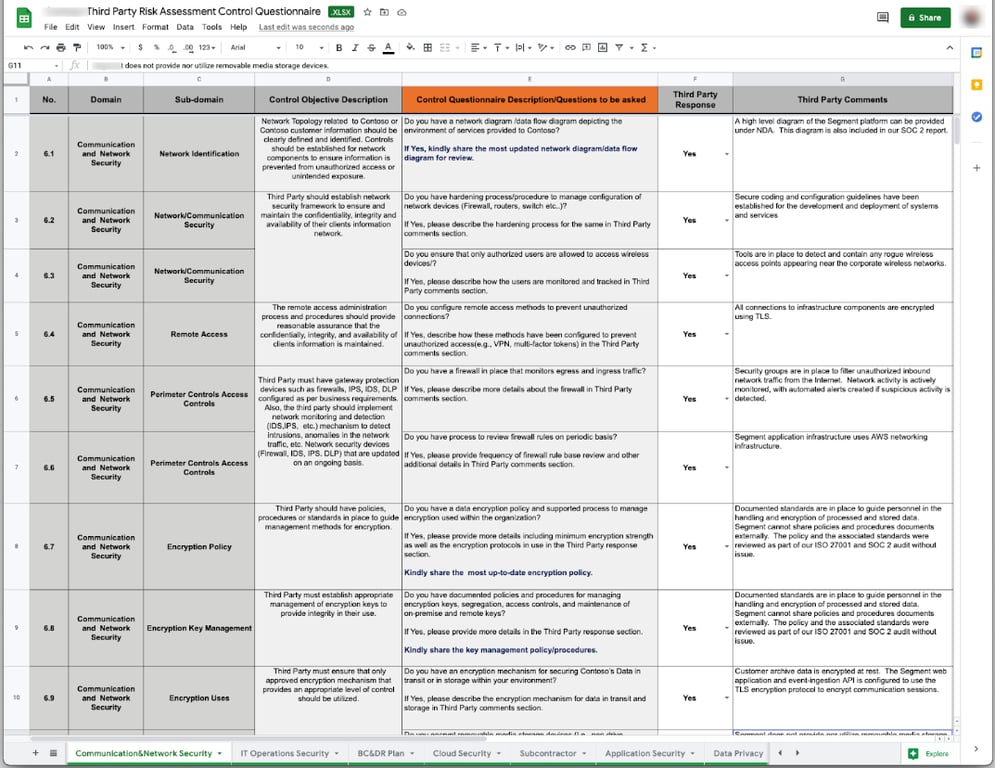Viewport: 995px width, 768px height.
Task: Toggle italic formatting
Action: [355, 48]
